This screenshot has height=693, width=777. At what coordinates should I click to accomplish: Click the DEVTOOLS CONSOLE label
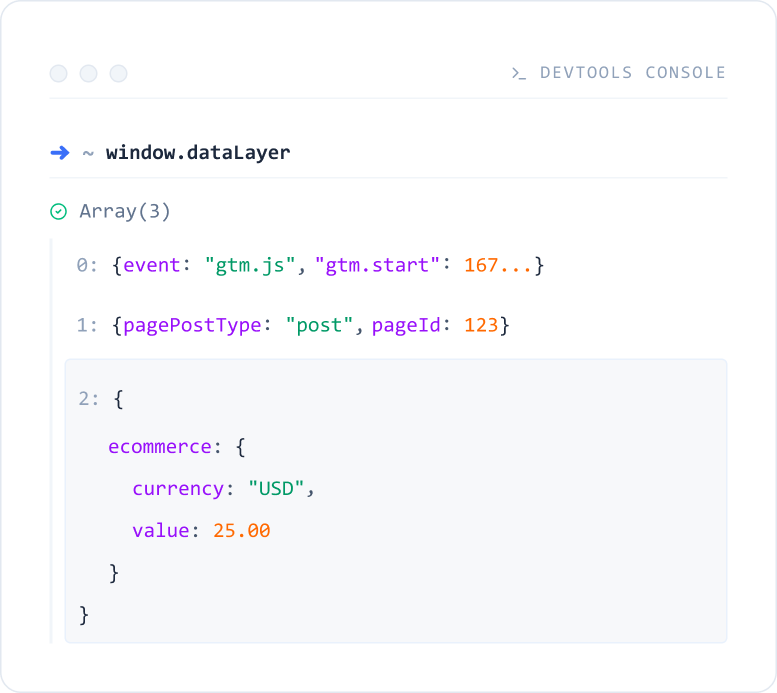click(632, 73)
